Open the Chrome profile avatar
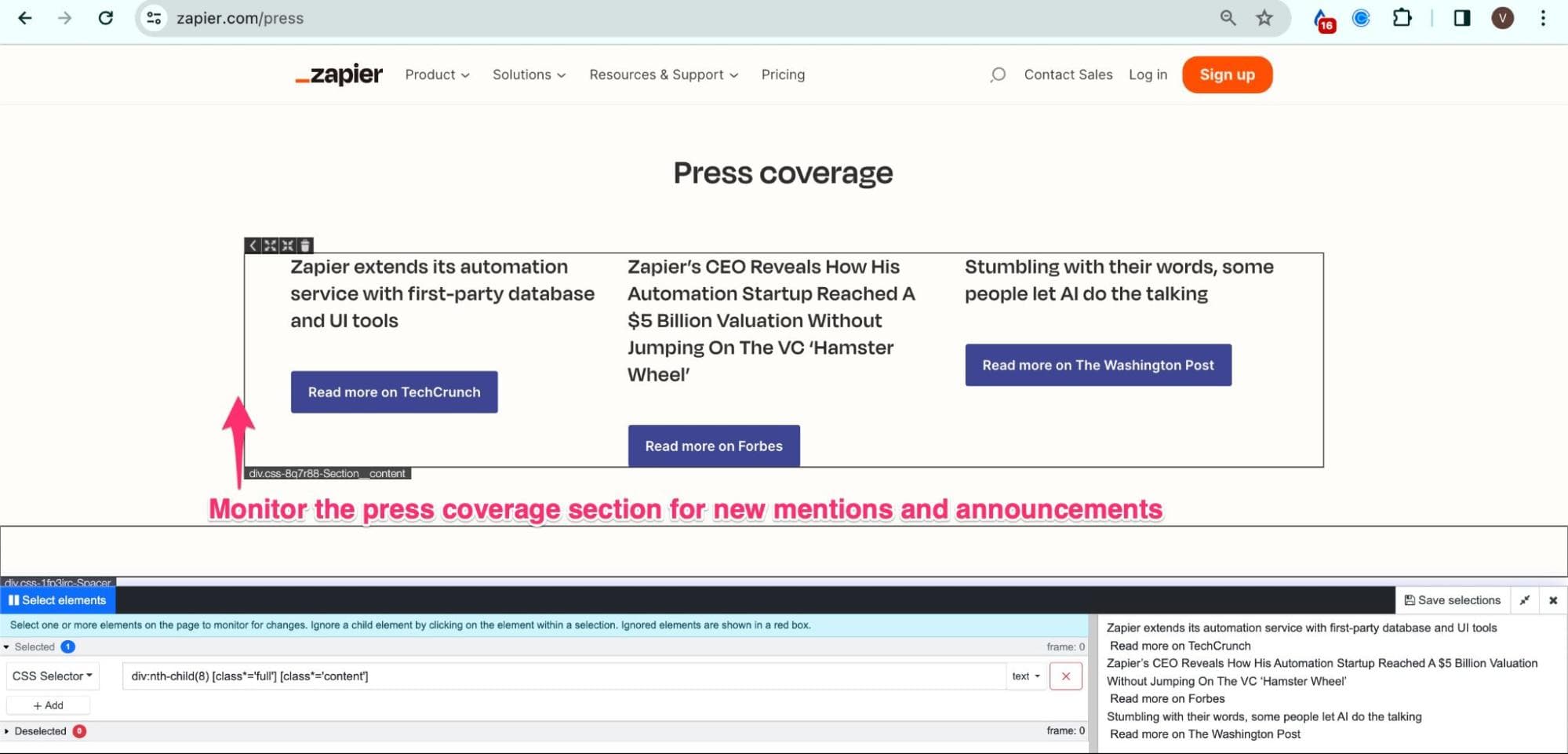 click(x=1502, y=17)
